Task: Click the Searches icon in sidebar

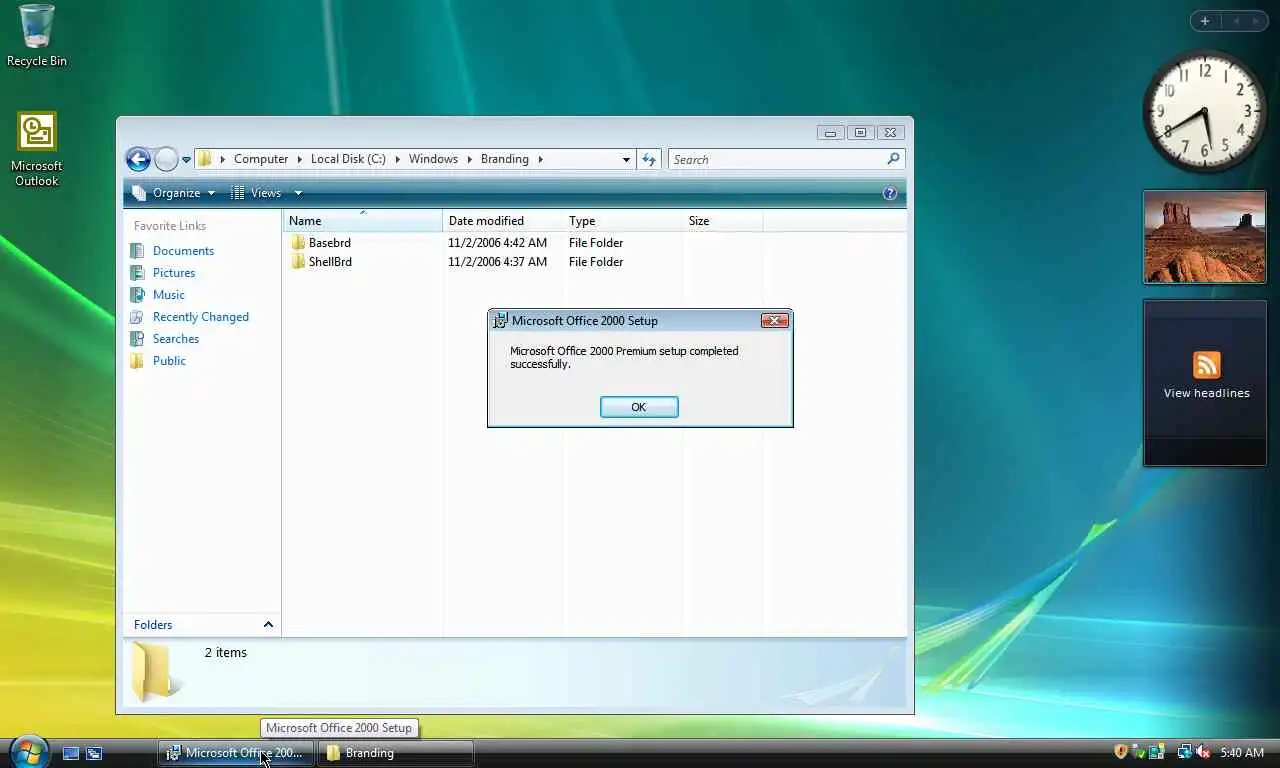Action: [138, 339]
